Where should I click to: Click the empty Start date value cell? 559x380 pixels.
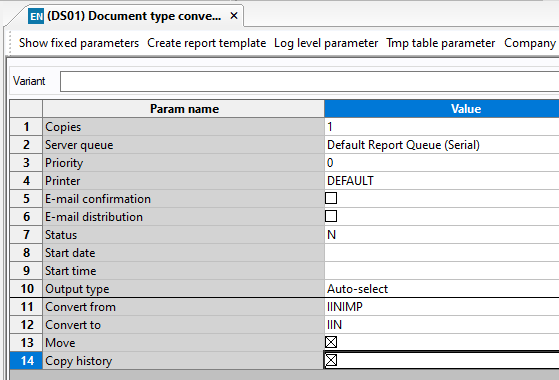(x=442, y=253)
